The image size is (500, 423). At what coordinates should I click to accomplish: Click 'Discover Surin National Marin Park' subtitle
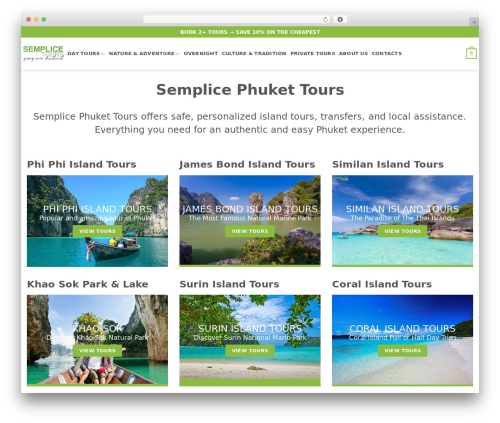click(x=250, y=338)
